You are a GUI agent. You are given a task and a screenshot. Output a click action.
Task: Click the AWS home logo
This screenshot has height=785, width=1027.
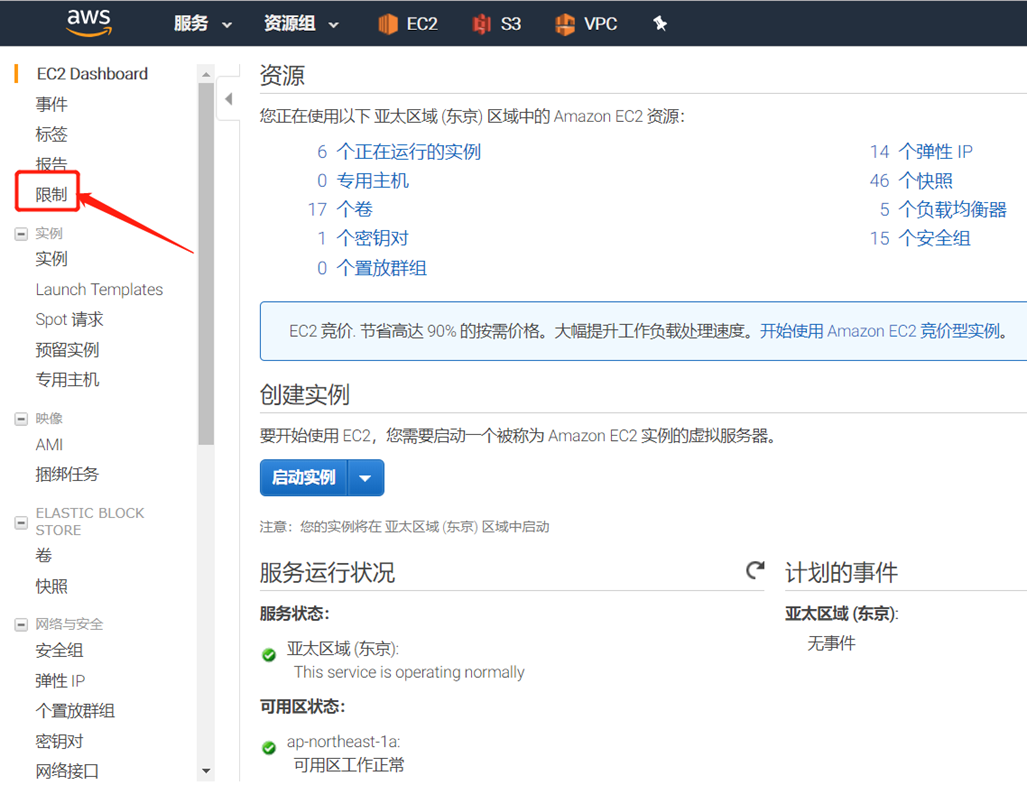(x=88, y=22)
